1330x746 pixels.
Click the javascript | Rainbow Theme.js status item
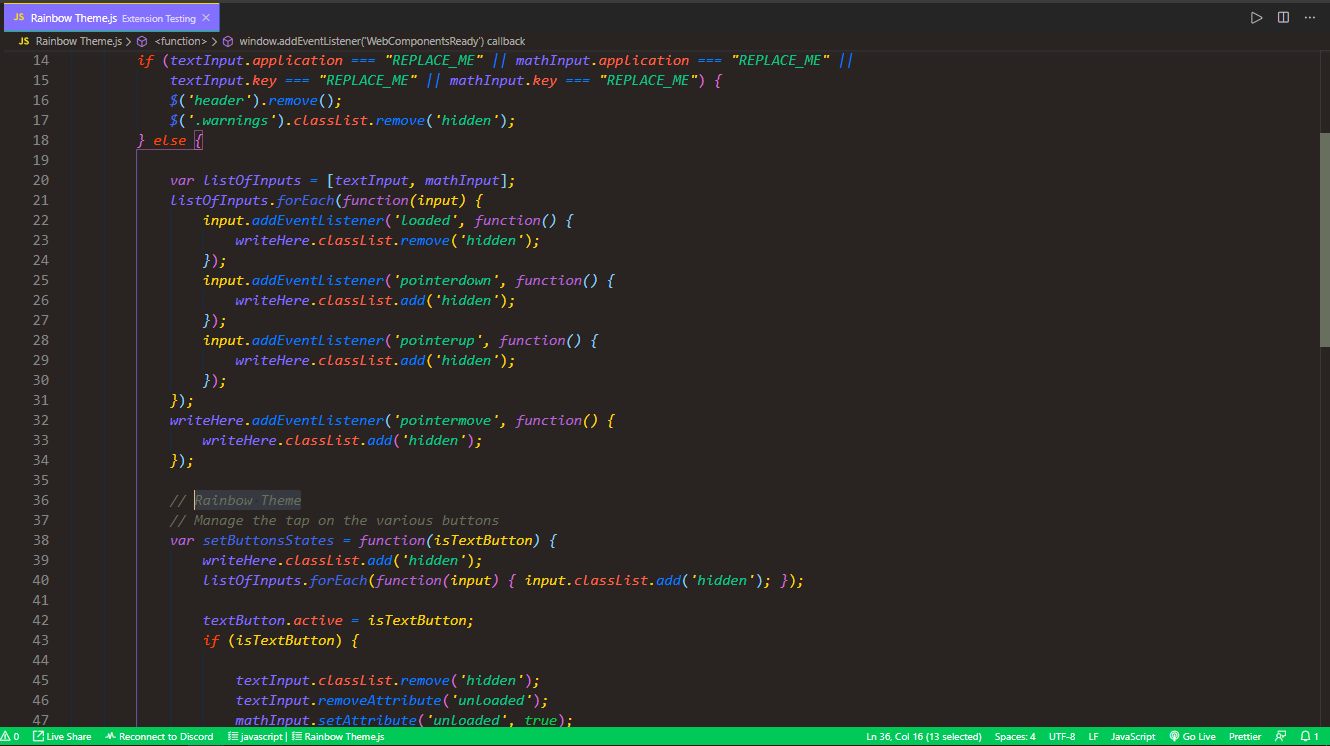click(305, 737)
